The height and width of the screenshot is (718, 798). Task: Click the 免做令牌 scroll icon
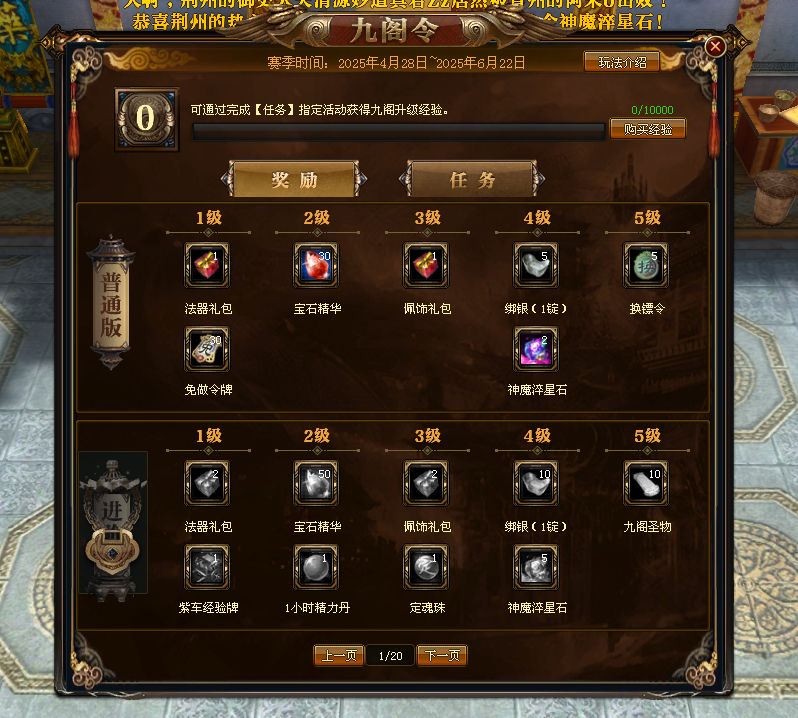(x=207, y=349)
